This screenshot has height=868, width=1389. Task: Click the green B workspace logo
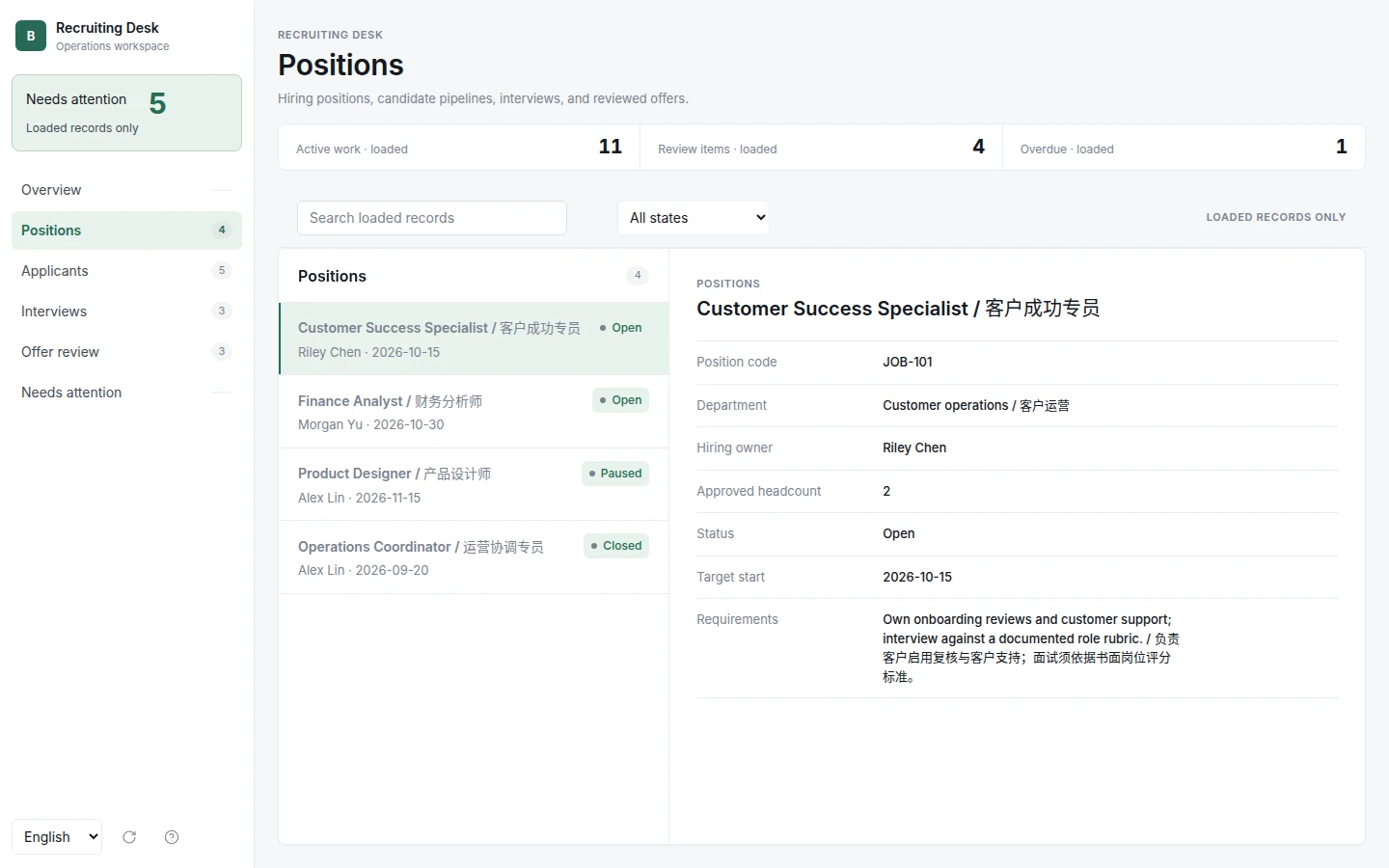pyautogui.click(x=31, y=36)
